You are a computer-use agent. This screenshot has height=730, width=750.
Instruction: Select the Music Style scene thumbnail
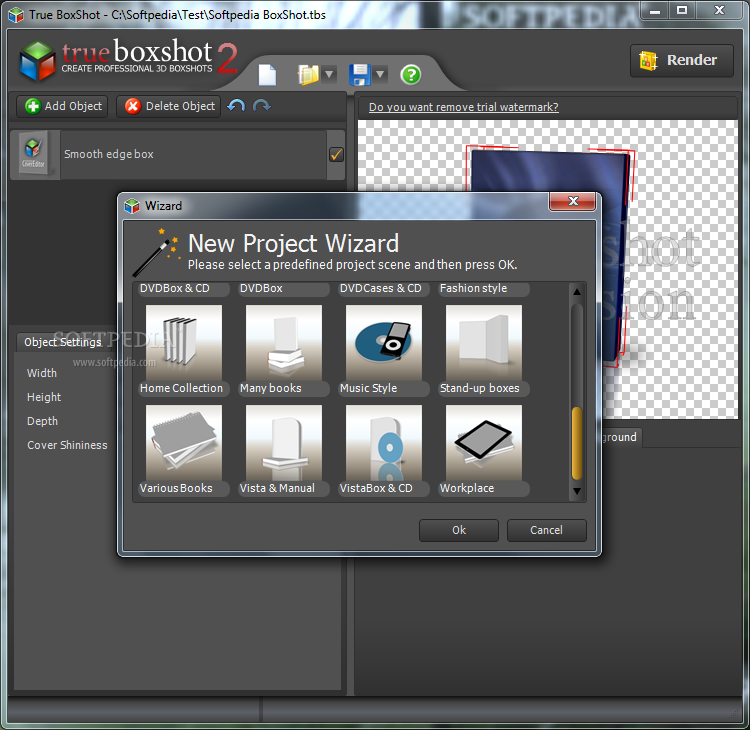pos(384,343)
